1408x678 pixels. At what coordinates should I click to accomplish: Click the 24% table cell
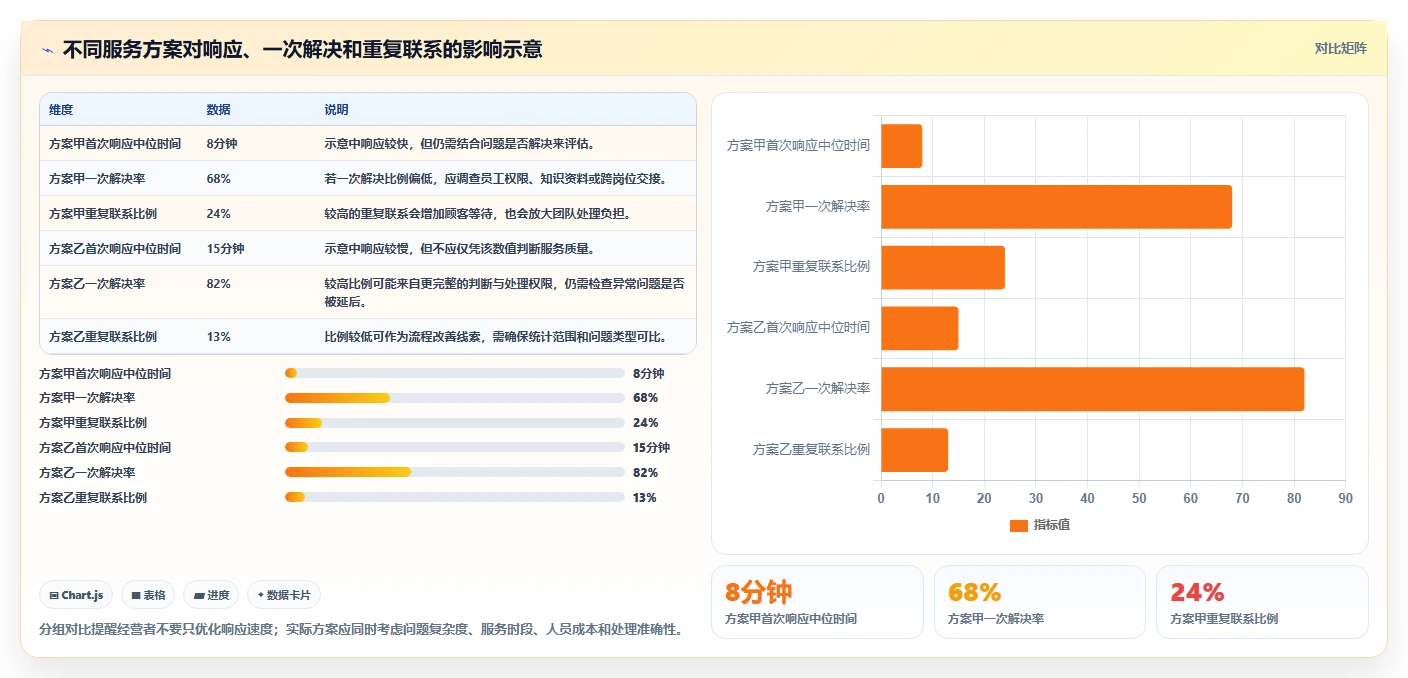[219, 213]
